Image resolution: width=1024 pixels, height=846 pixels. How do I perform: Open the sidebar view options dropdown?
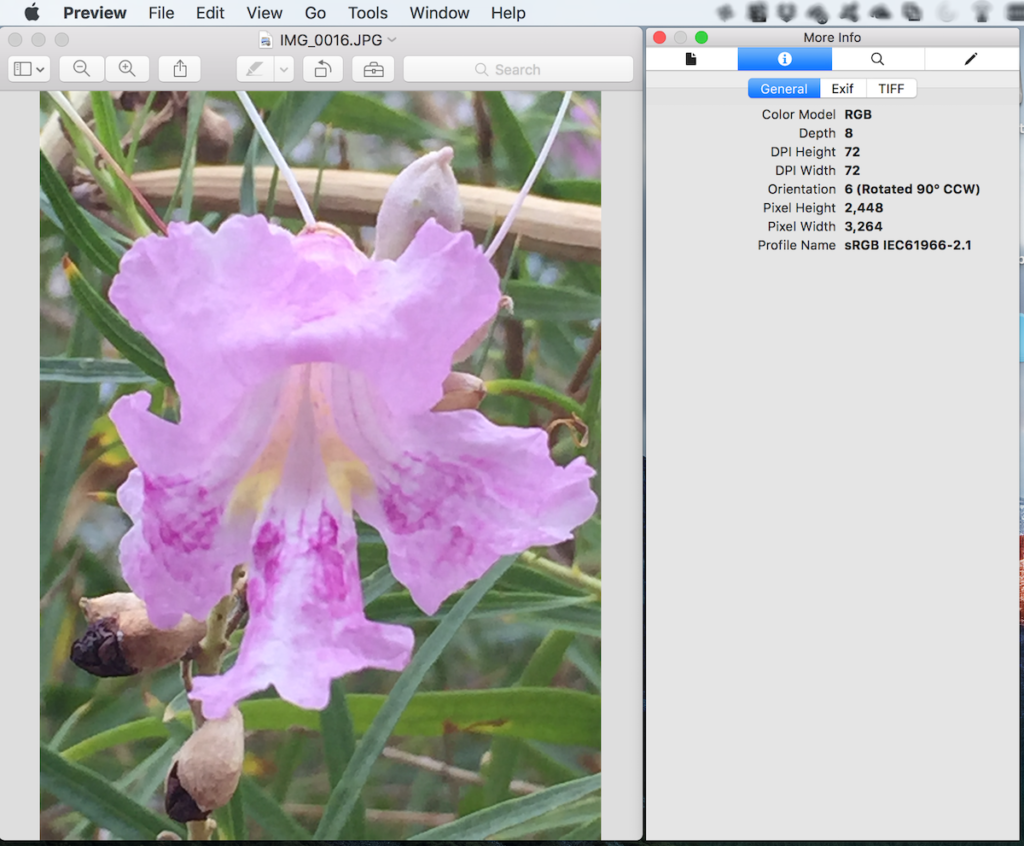(x=29, y=68)
